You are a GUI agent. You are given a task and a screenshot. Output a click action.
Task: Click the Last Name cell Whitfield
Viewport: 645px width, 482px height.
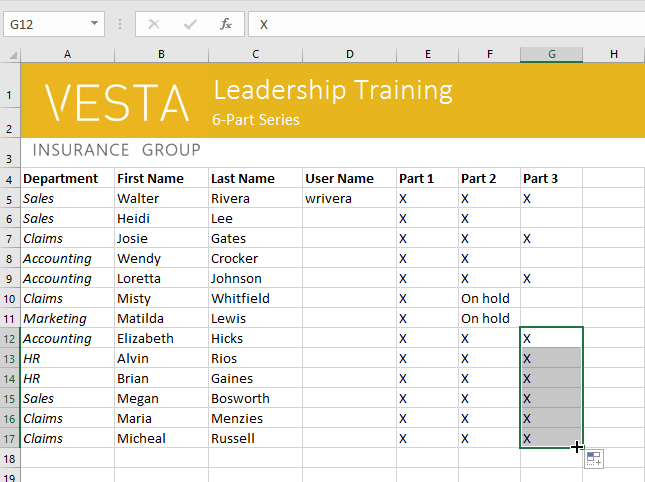(255, 298)
